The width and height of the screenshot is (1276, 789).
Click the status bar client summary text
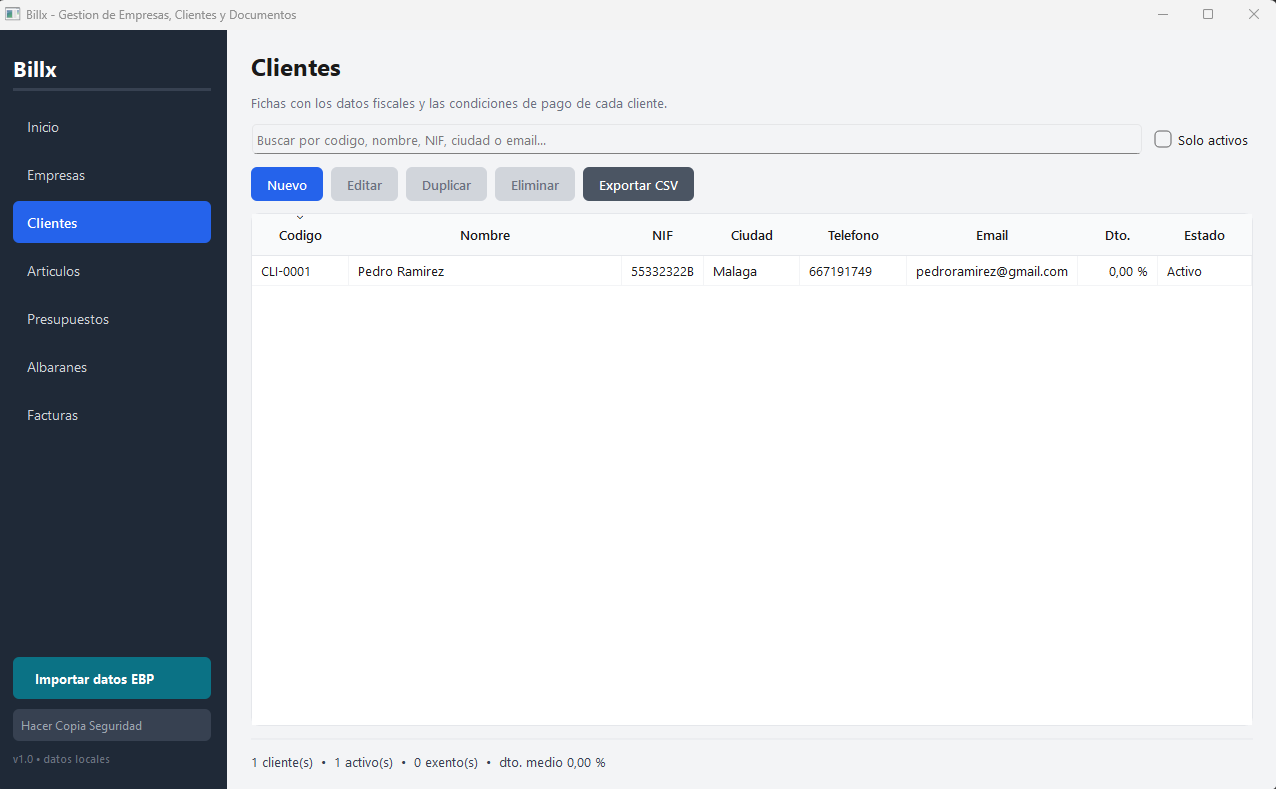coord(428,763)
